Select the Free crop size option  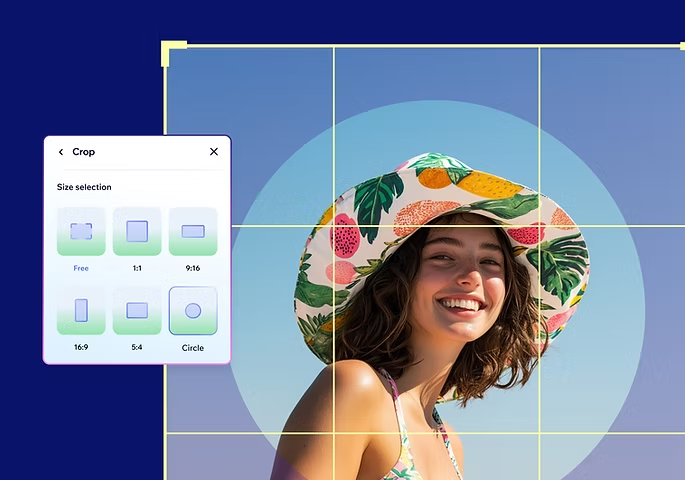click(81, 231)
